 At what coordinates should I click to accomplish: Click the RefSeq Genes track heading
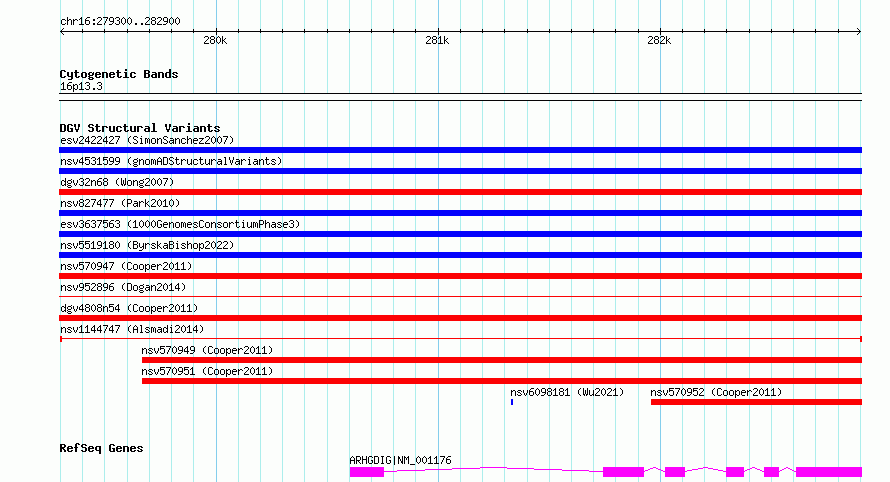[101, 448]
